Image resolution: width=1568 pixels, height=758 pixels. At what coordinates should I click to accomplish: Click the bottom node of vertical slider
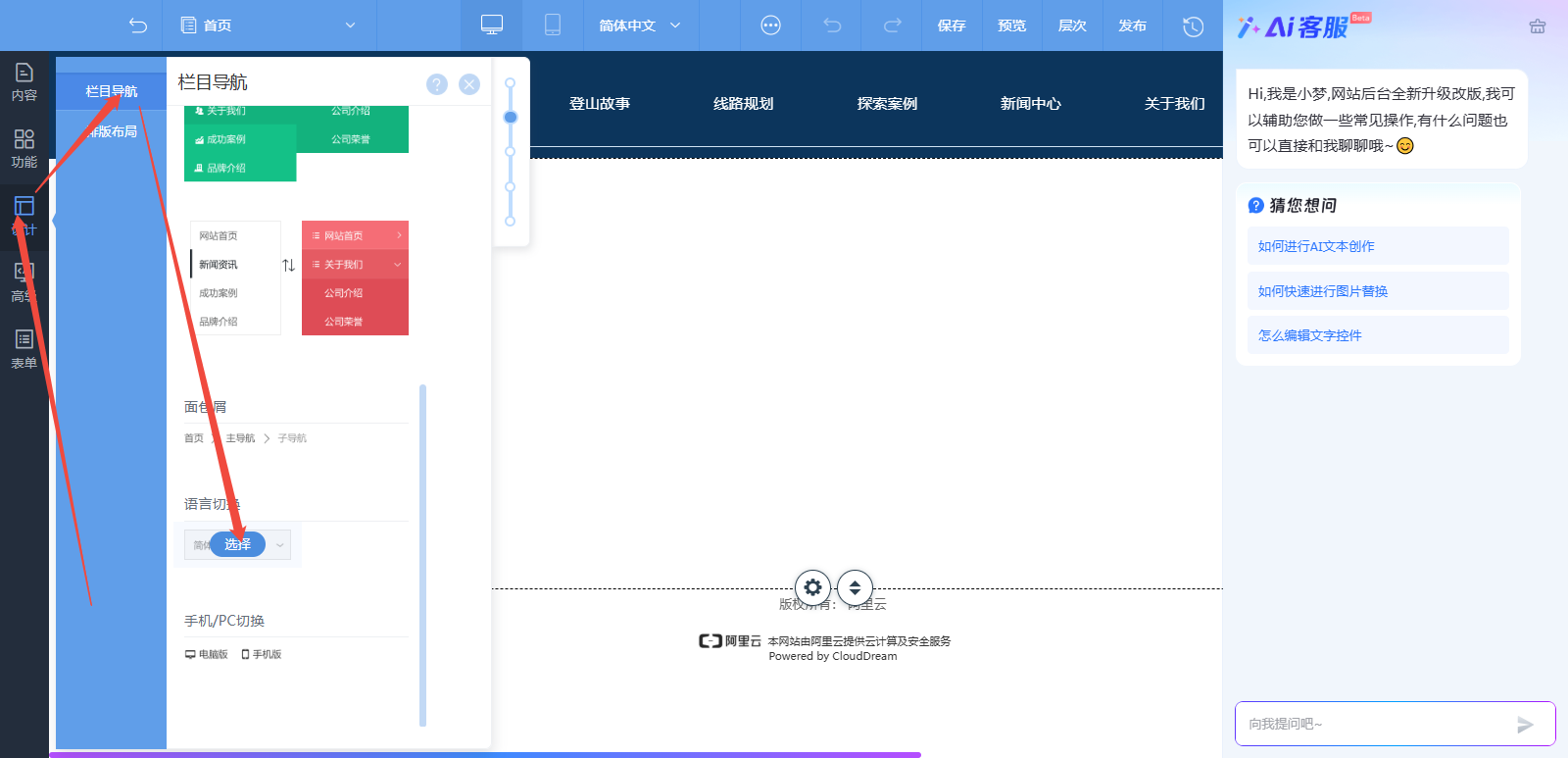click(510, 221)
